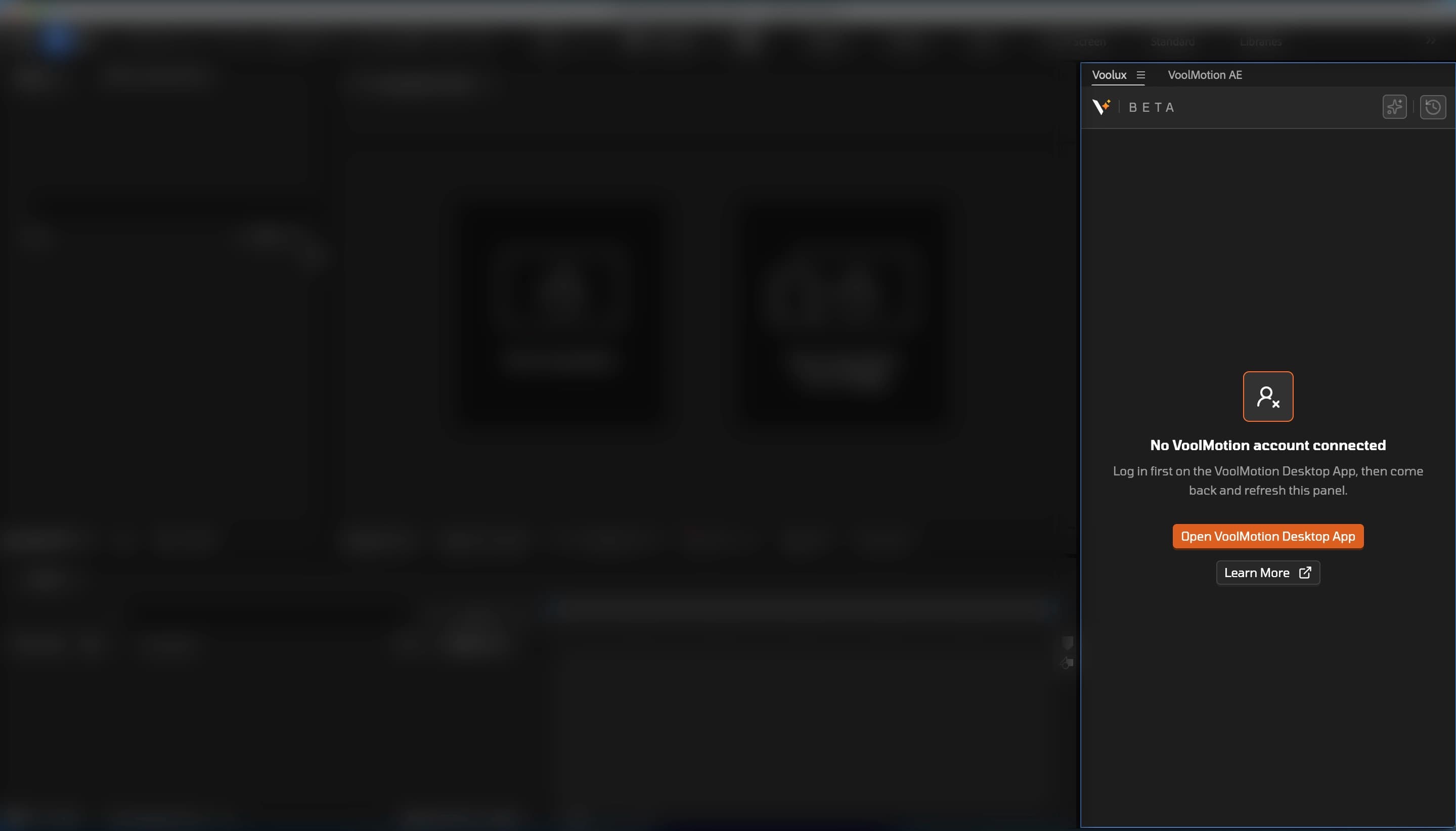1456x831 pixels.
Task: Select the Standard workspace
Action: [1172, 41]
